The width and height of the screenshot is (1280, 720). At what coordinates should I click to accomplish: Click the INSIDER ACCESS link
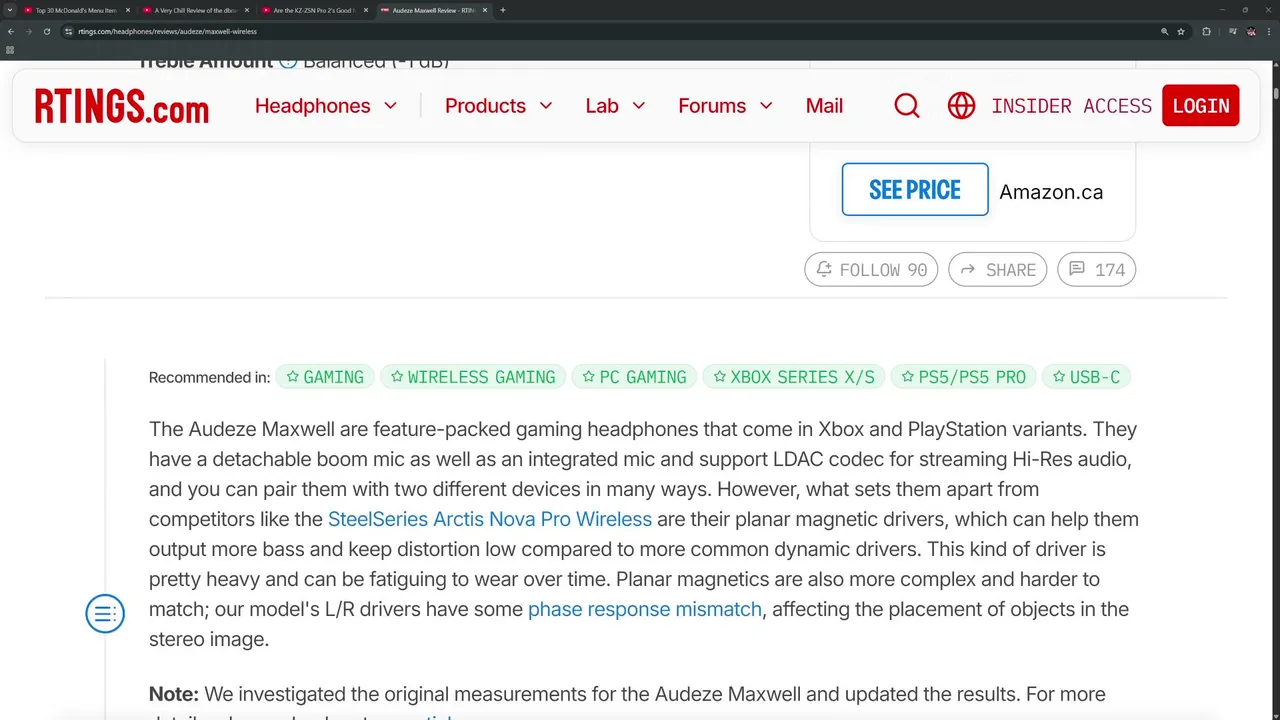pos(1071,106)
